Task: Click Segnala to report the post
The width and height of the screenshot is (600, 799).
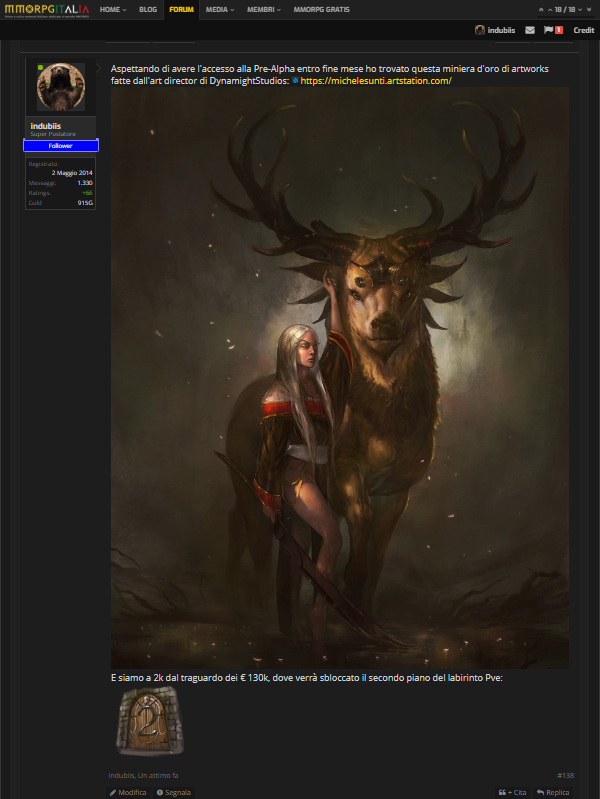Action: pyautogui.click(x=174, y=792)
